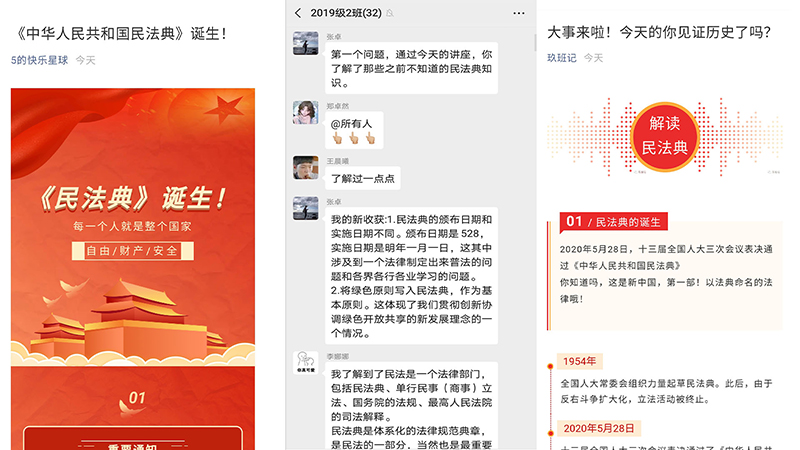800x450 pixels.
Task: Tap 王晨曦's profile avatar
Action: pyautogui.click(x=306, y=167)
